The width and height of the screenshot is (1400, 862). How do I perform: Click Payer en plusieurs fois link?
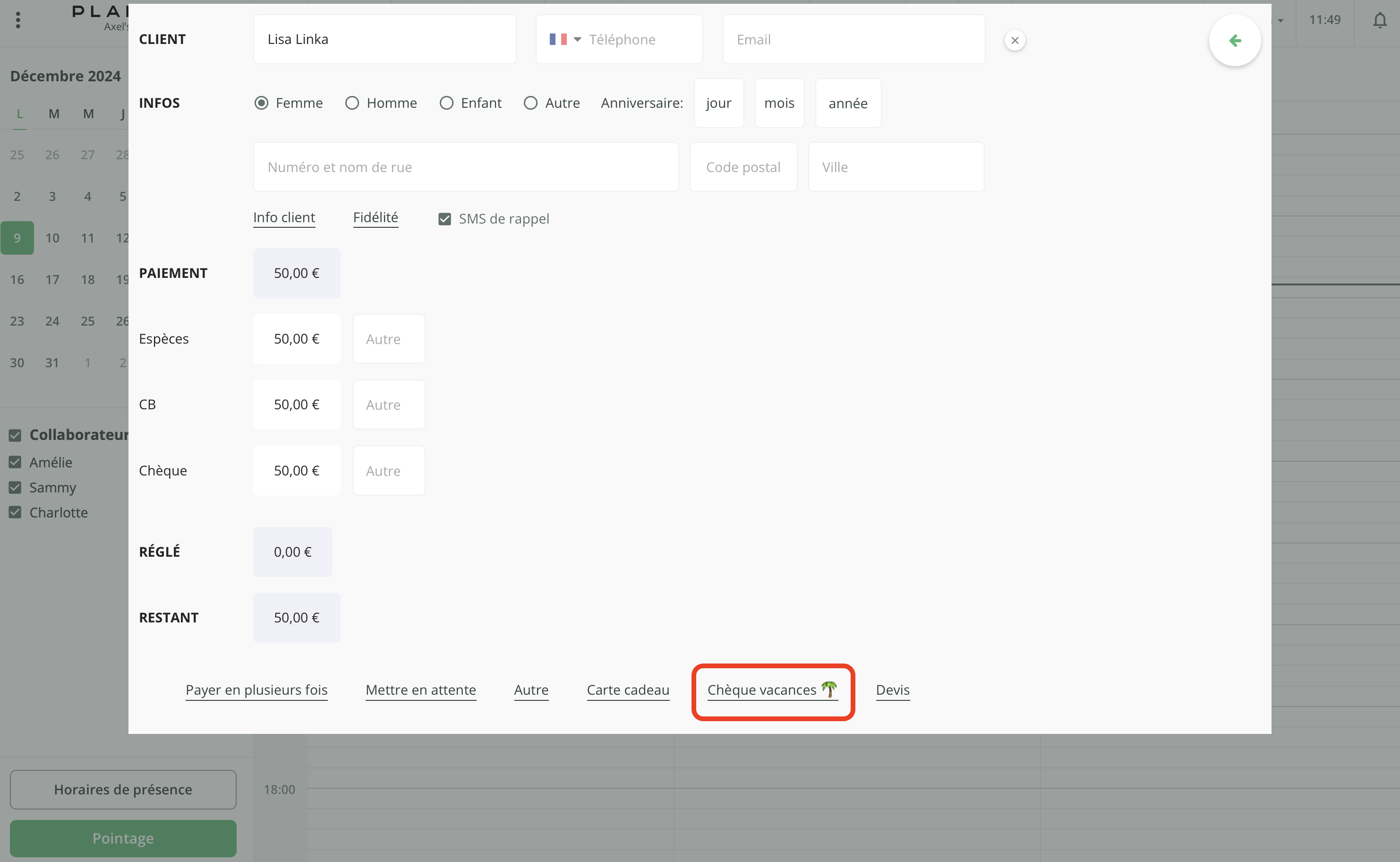[256, 690]
